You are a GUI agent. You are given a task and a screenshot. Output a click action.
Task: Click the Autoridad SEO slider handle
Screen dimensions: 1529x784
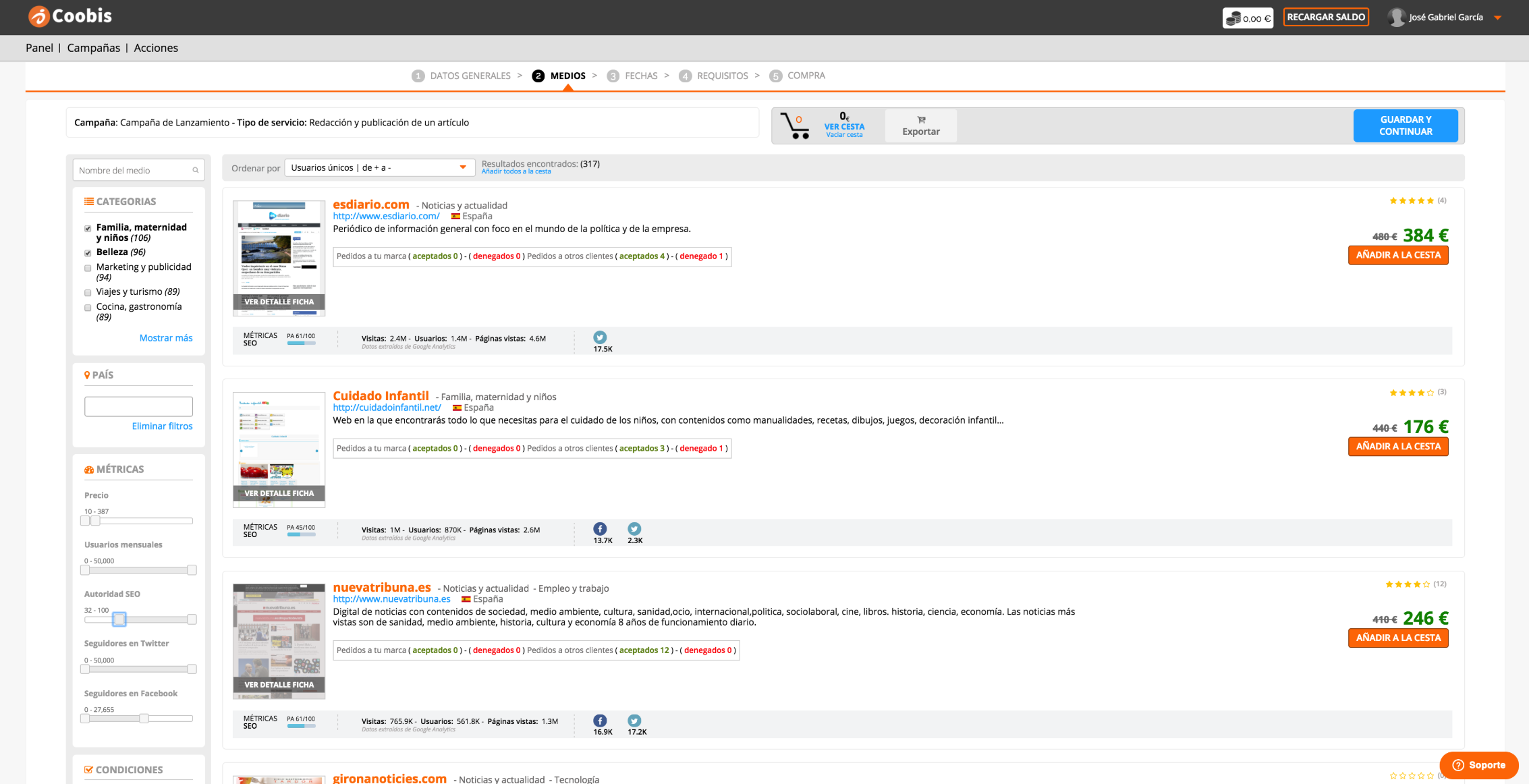[x=119, y=619]
